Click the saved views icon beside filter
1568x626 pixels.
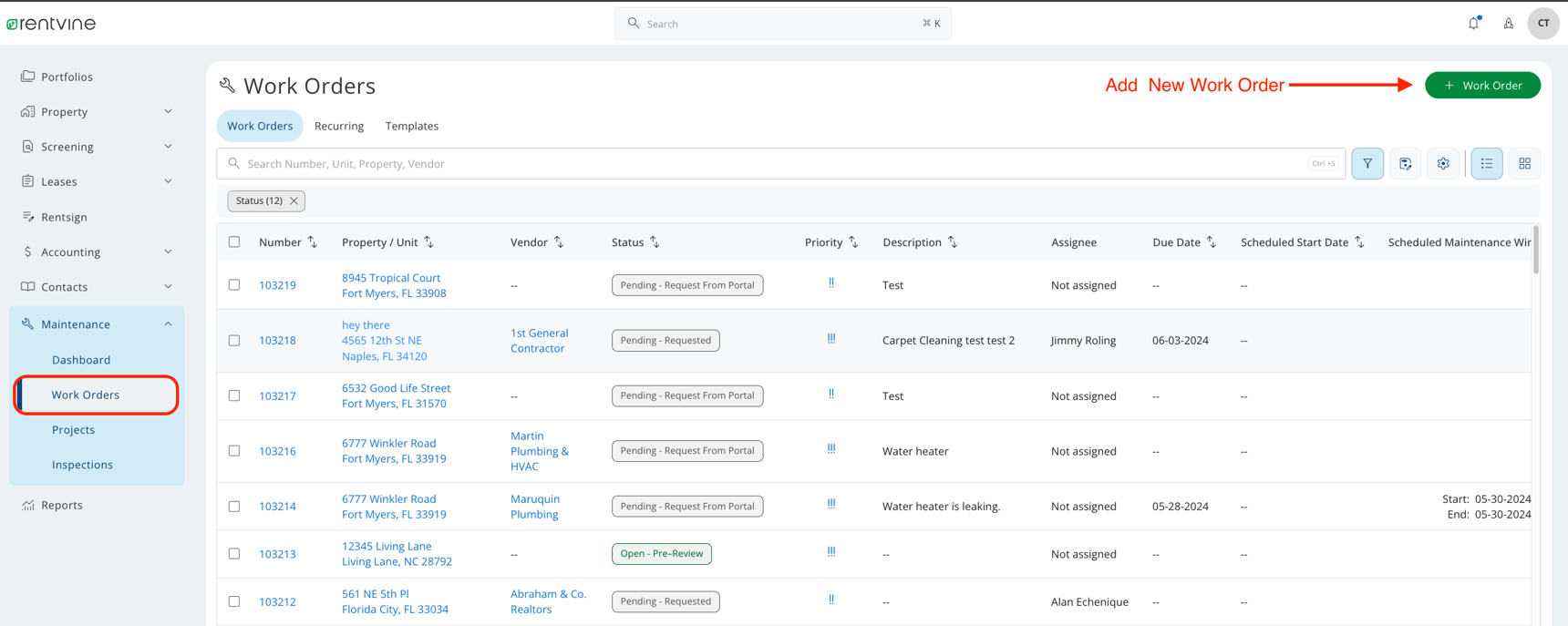pyautogui.click(x=1405, y=164)
